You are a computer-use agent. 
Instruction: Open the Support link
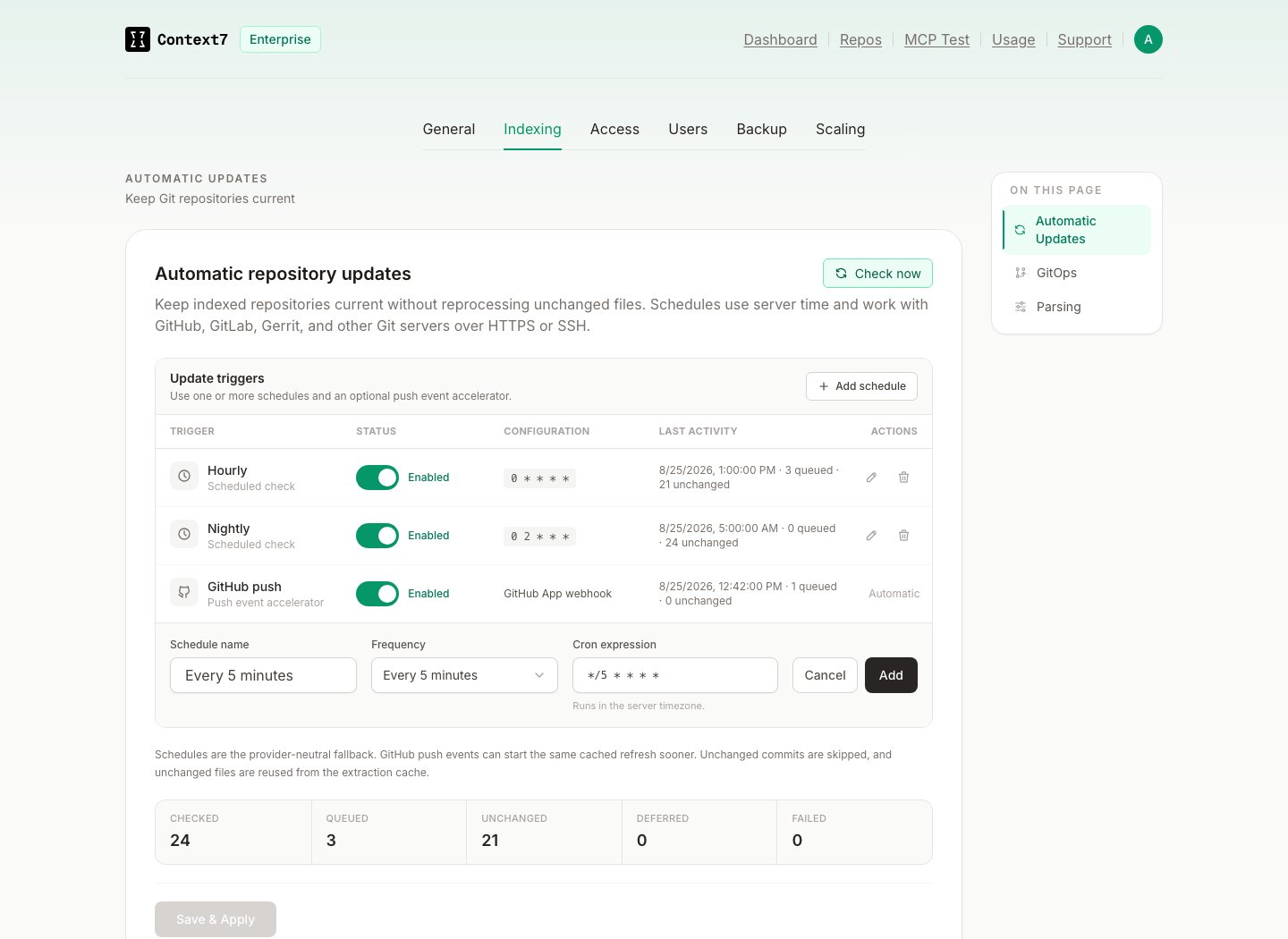coord(1084,39)
